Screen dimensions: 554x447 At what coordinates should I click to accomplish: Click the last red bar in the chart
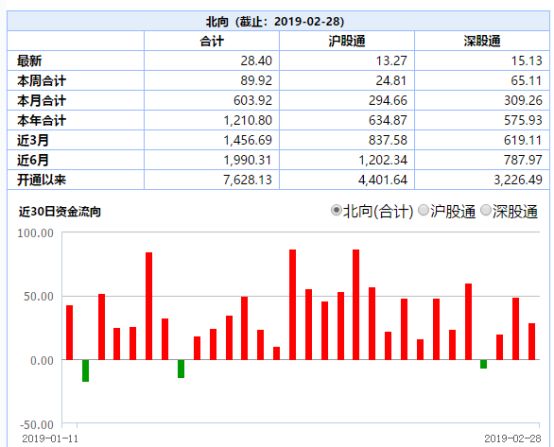[x=532, y=341]
